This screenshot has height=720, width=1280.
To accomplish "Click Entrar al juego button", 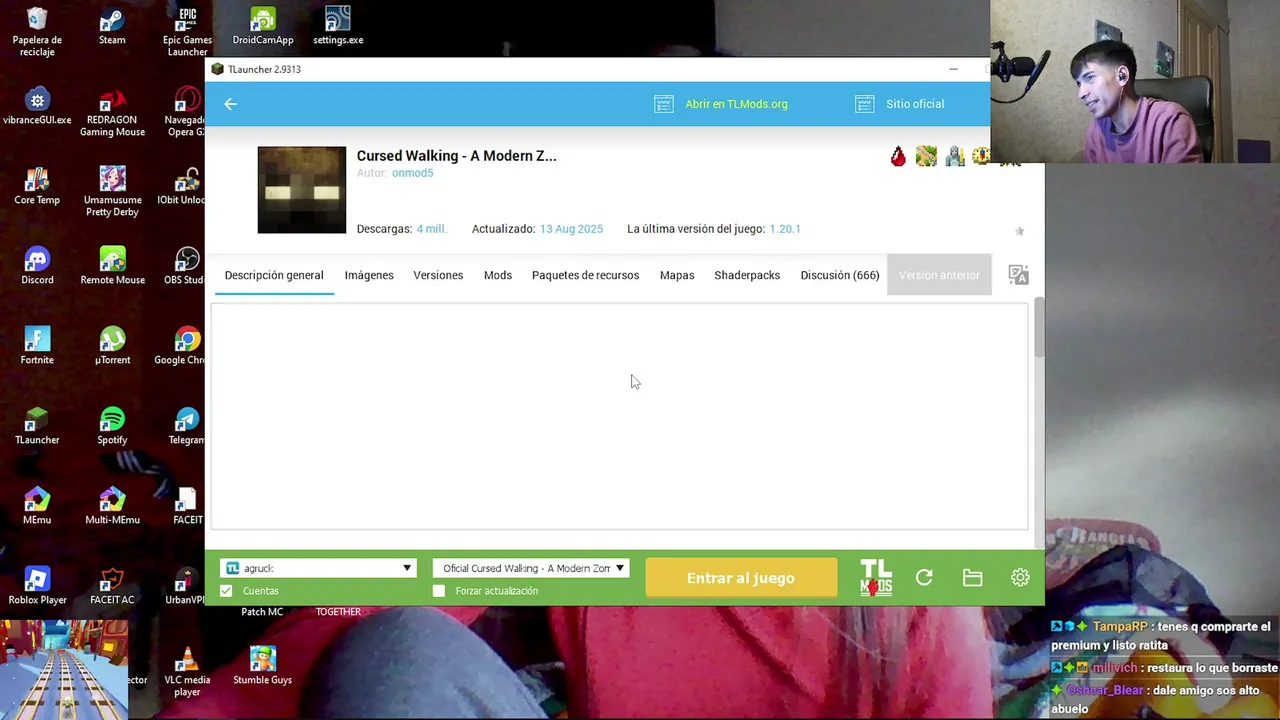I will coord(741,578).
